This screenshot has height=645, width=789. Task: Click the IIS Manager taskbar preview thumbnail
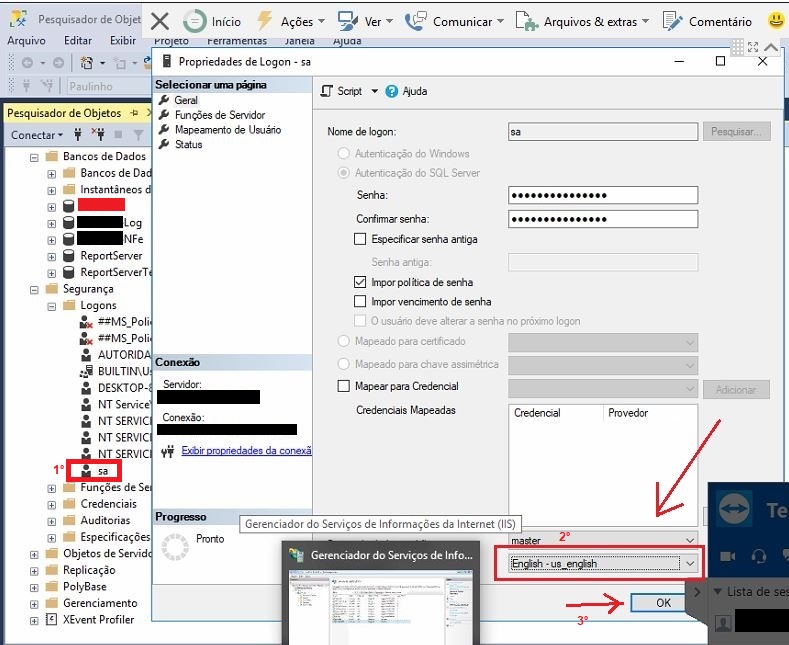point(381,605)
